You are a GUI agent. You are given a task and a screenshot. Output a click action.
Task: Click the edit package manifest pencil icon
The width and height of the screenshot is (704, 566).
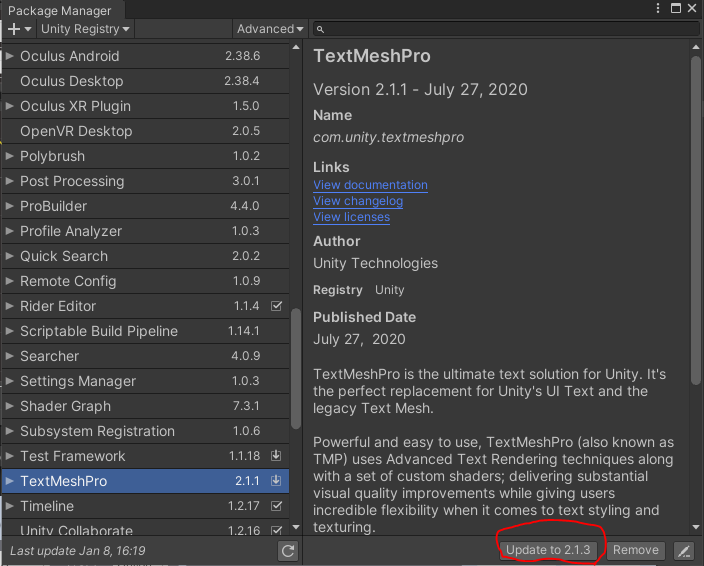point(684,551)
